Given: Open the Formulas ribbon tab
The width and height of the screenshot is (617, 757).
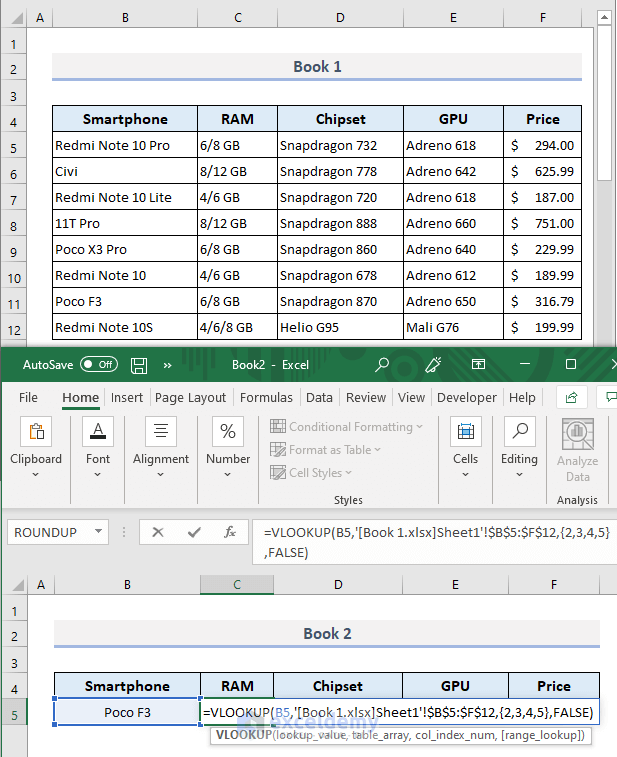Looking at the screenshot, I should coord(266,397).
